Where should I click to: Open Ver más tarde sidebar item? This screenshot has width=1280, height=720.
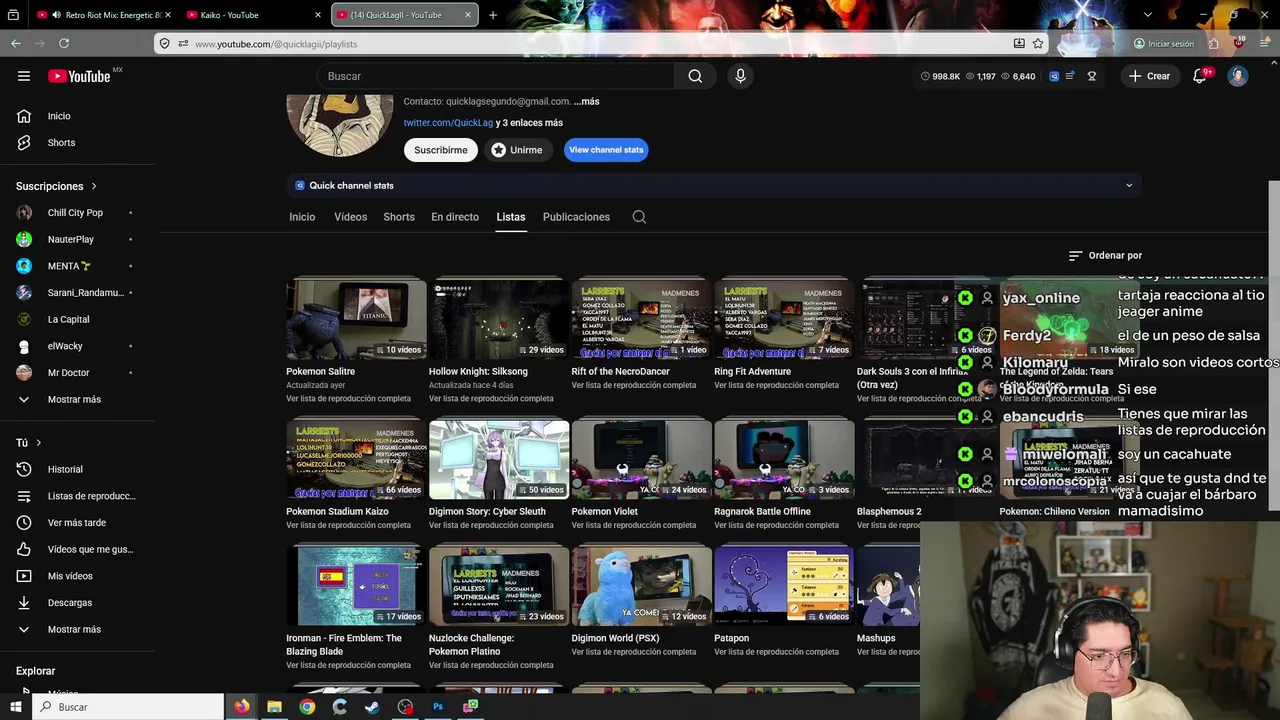coord(77,522)
